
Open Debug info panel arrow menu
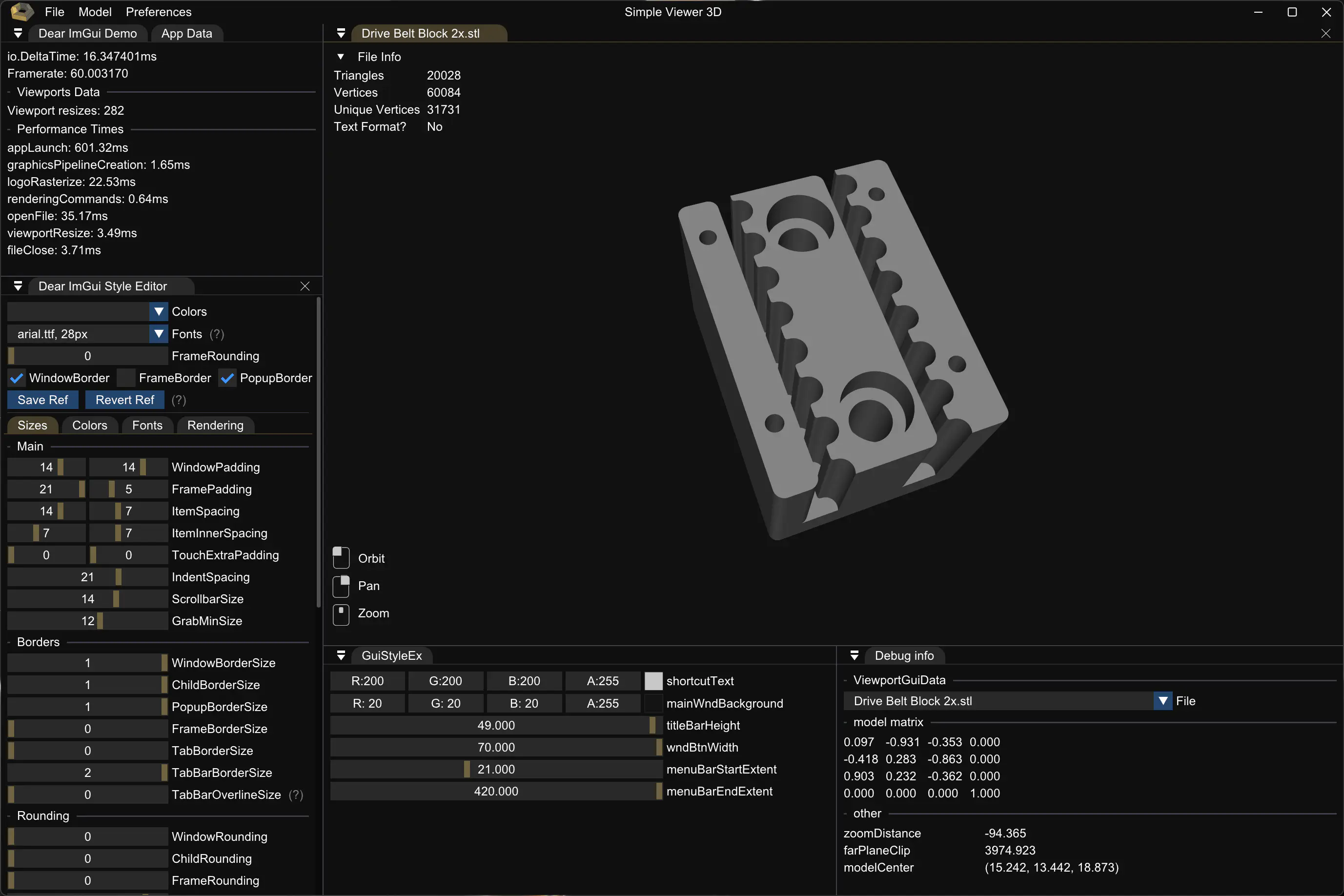click(855, 655)
